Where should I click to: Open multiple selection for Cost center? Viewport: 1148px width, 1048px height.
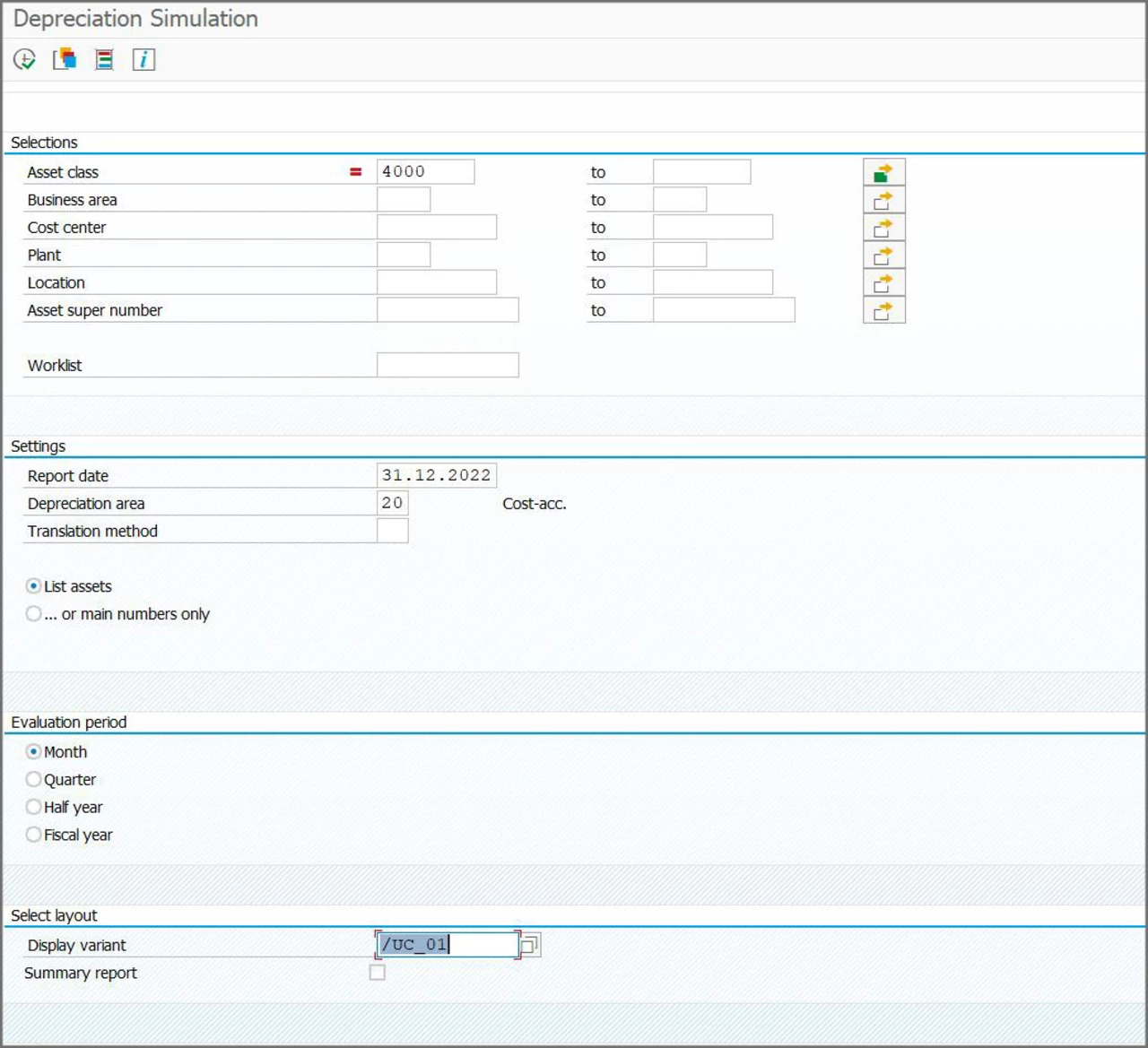tap(883, 226)
